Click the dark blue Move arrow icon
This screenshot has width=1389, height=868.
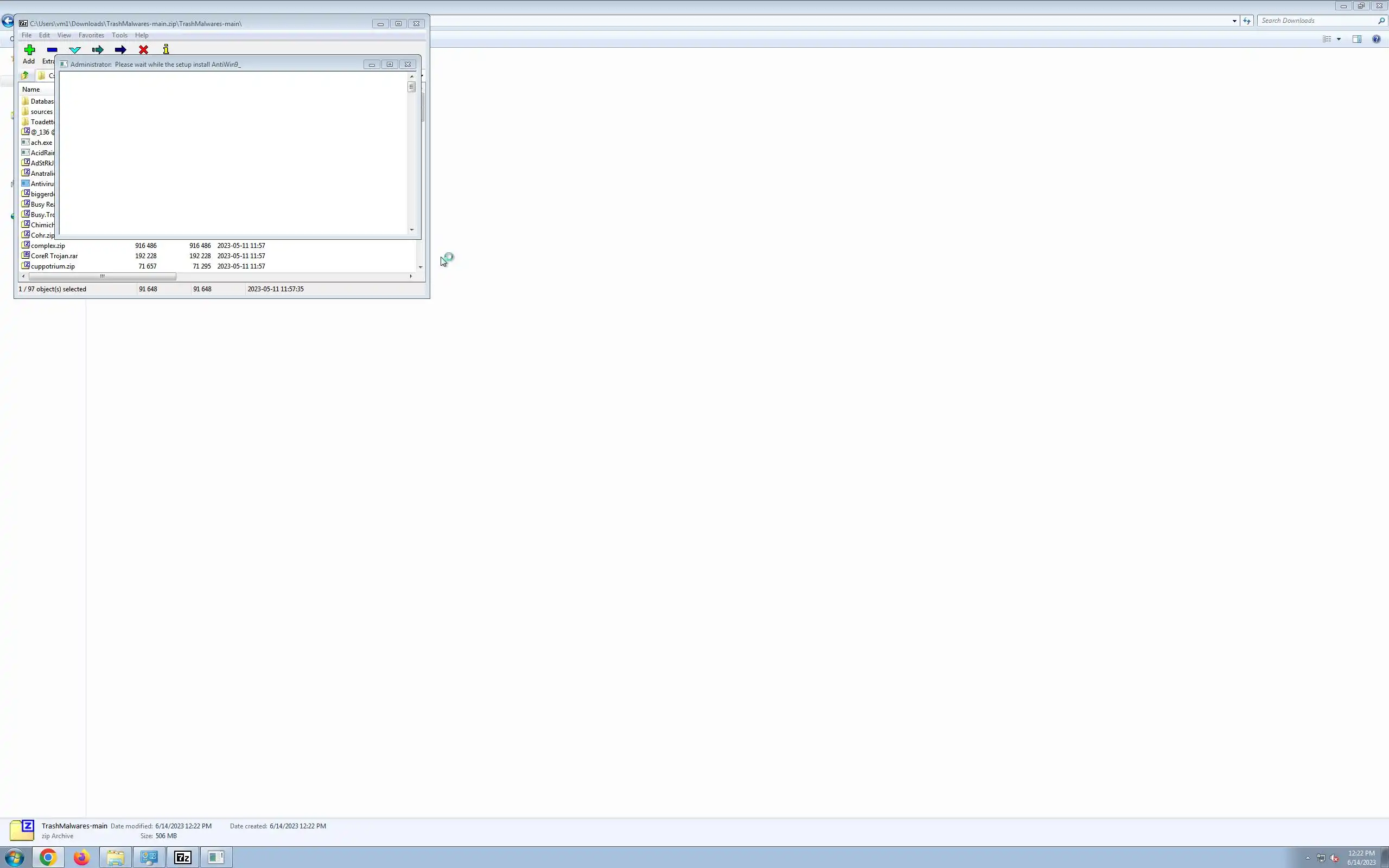pyautogui.click(x=120, y=50)
